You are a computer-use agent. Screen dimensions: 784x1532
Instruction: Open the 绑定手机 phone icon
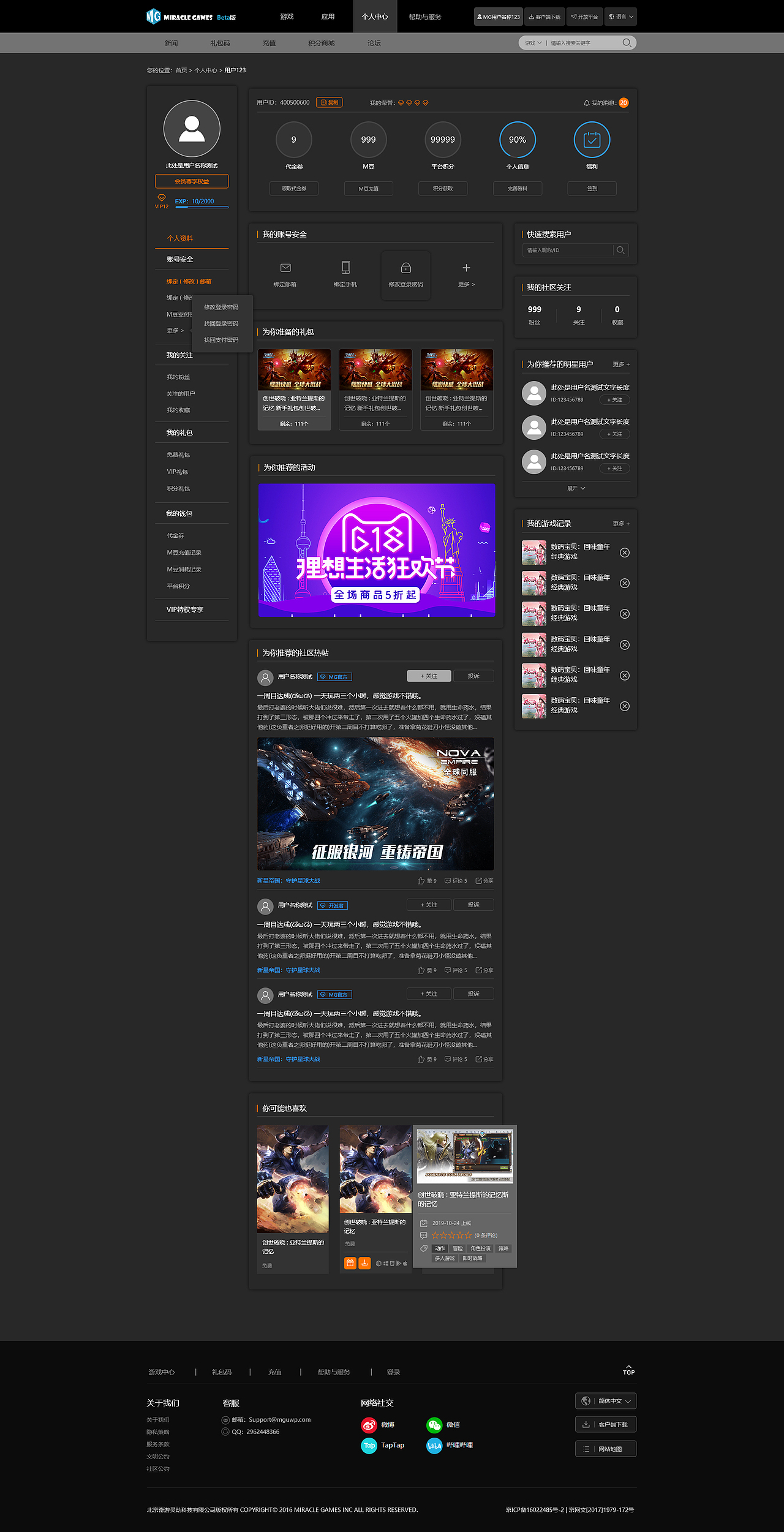pyautogui.click(x=345, y=267)
